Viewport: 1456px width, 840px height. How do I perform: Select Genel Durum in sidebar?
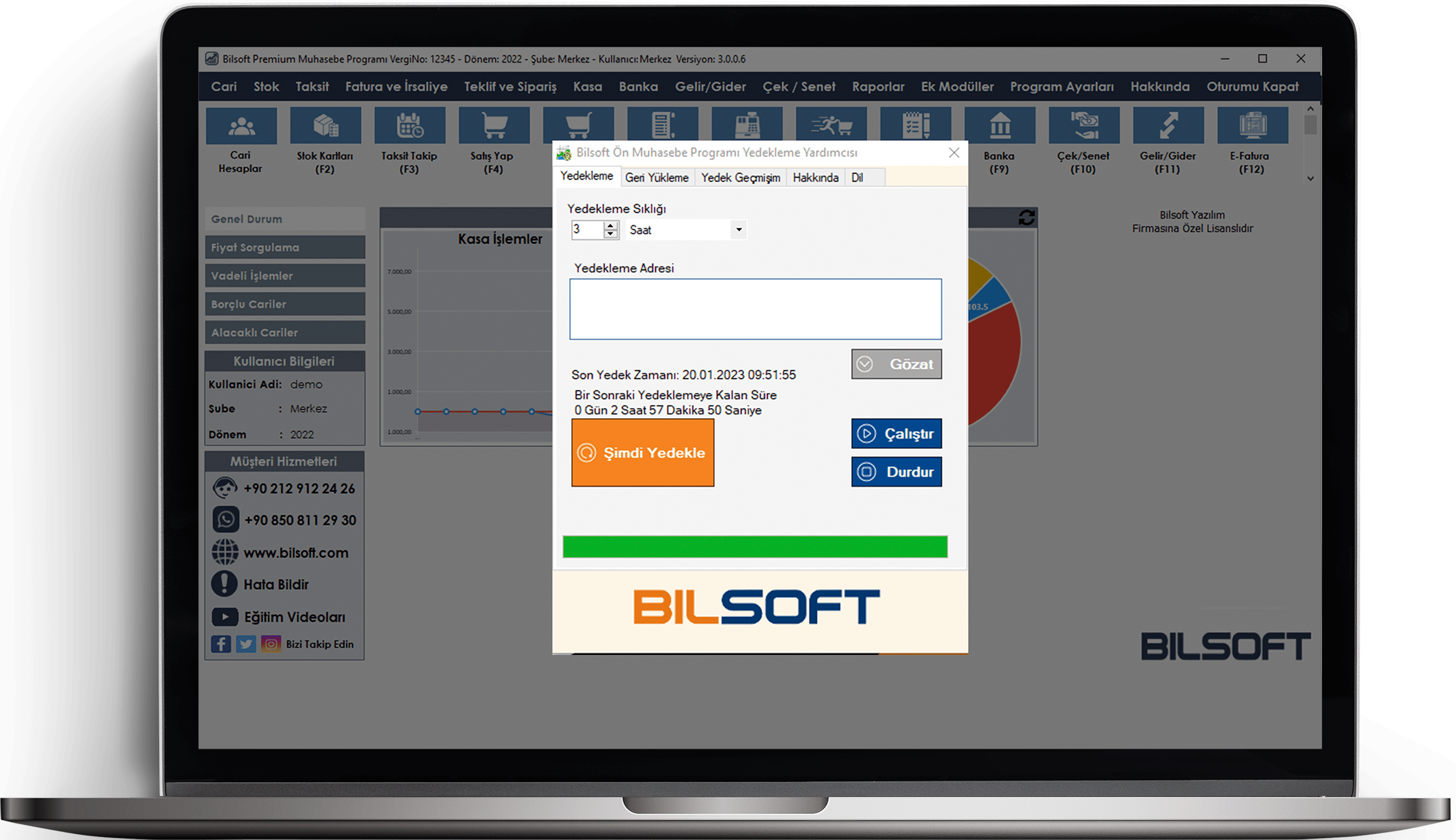click(x=285, y=218)
